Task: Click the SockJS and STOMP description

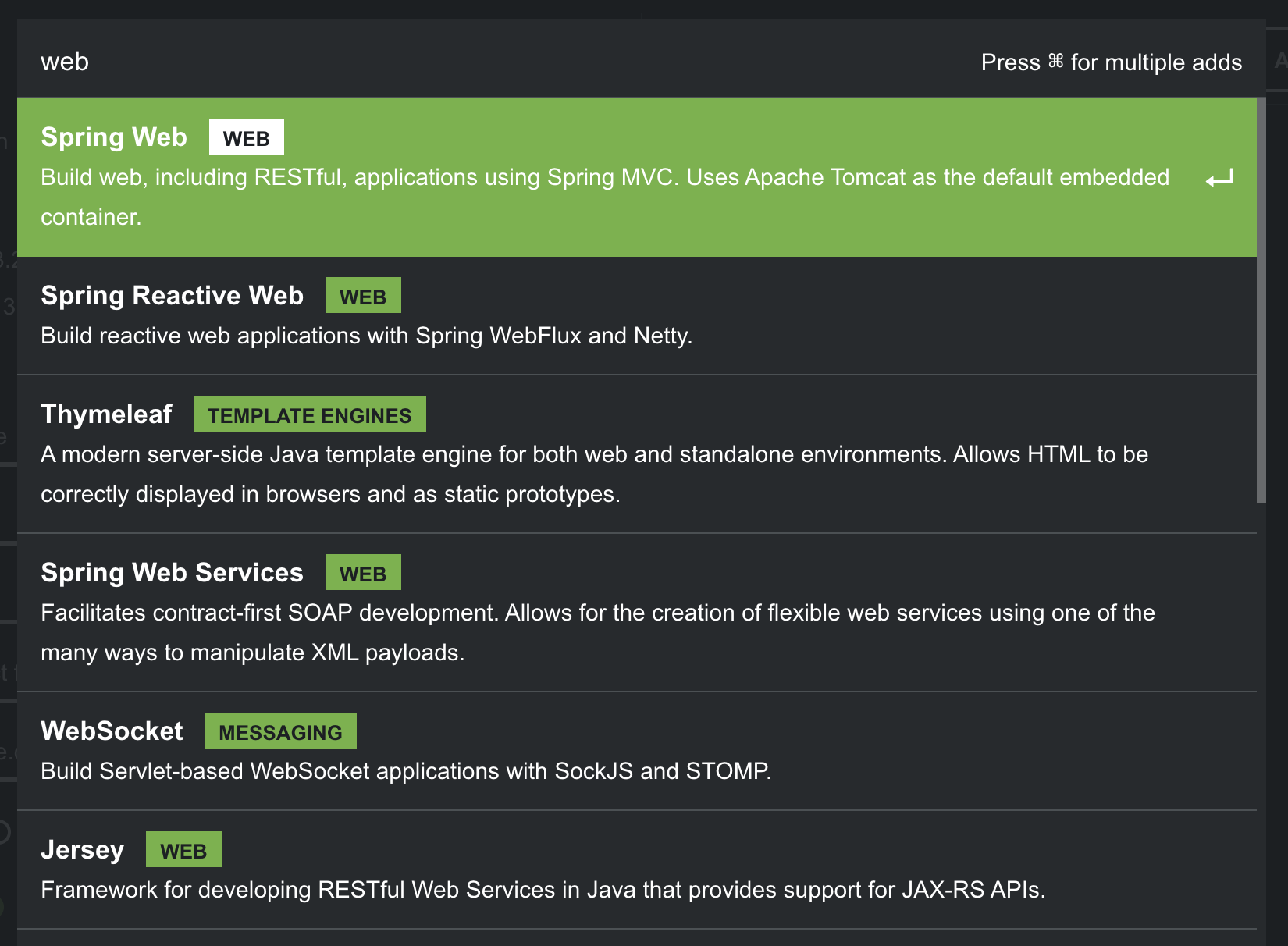Action: 406,772
